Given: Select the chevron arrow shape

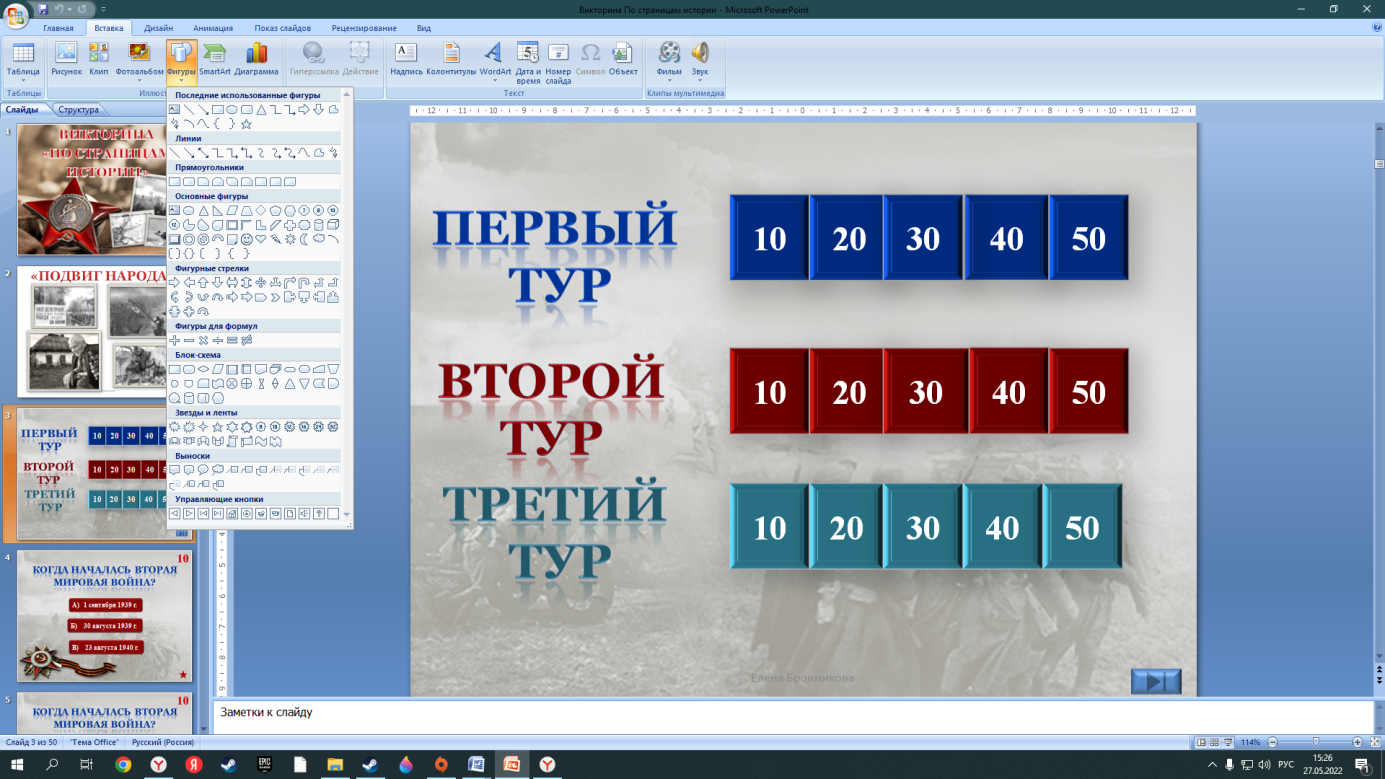Looking at the screenshot, I should (275, 297).
